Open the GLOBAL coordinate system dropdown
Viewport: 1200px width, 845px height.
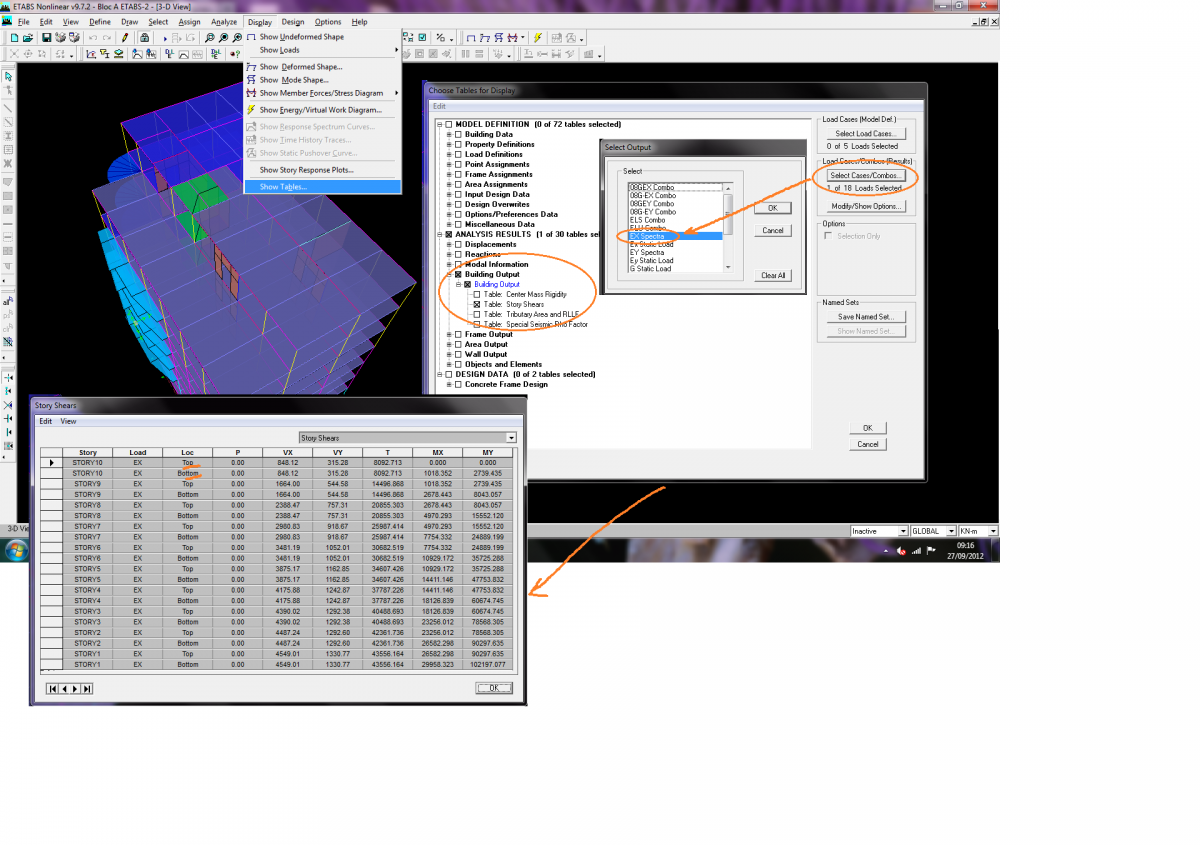[x=949, y=531]
